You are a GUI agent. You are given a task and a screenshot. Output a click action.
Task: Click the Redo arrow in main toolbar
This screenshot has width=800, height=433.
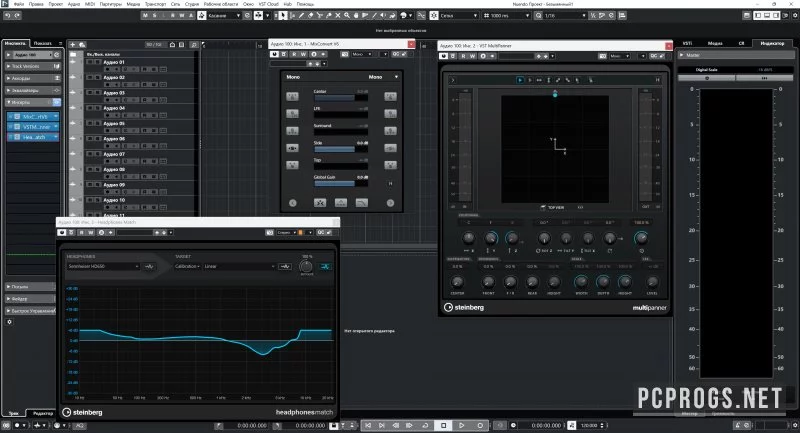tap(17, 15)
